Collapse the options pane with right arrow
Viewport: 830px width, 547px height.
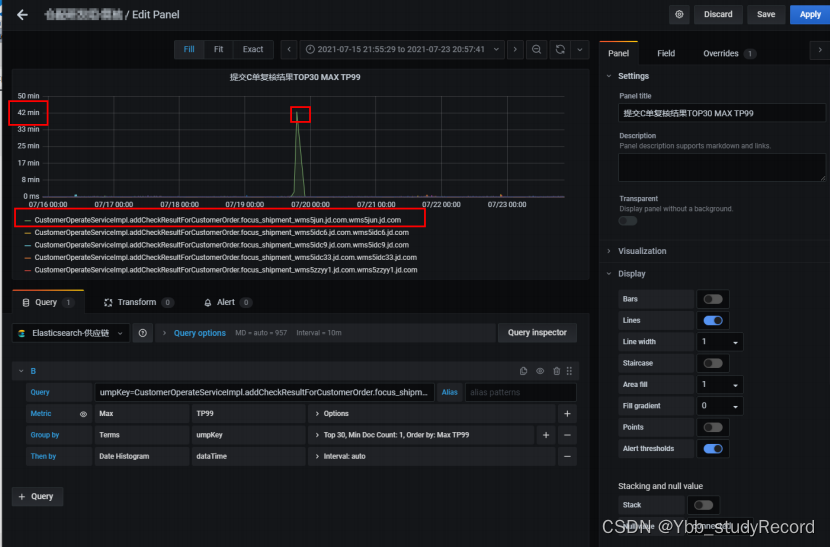coord(820,50)
